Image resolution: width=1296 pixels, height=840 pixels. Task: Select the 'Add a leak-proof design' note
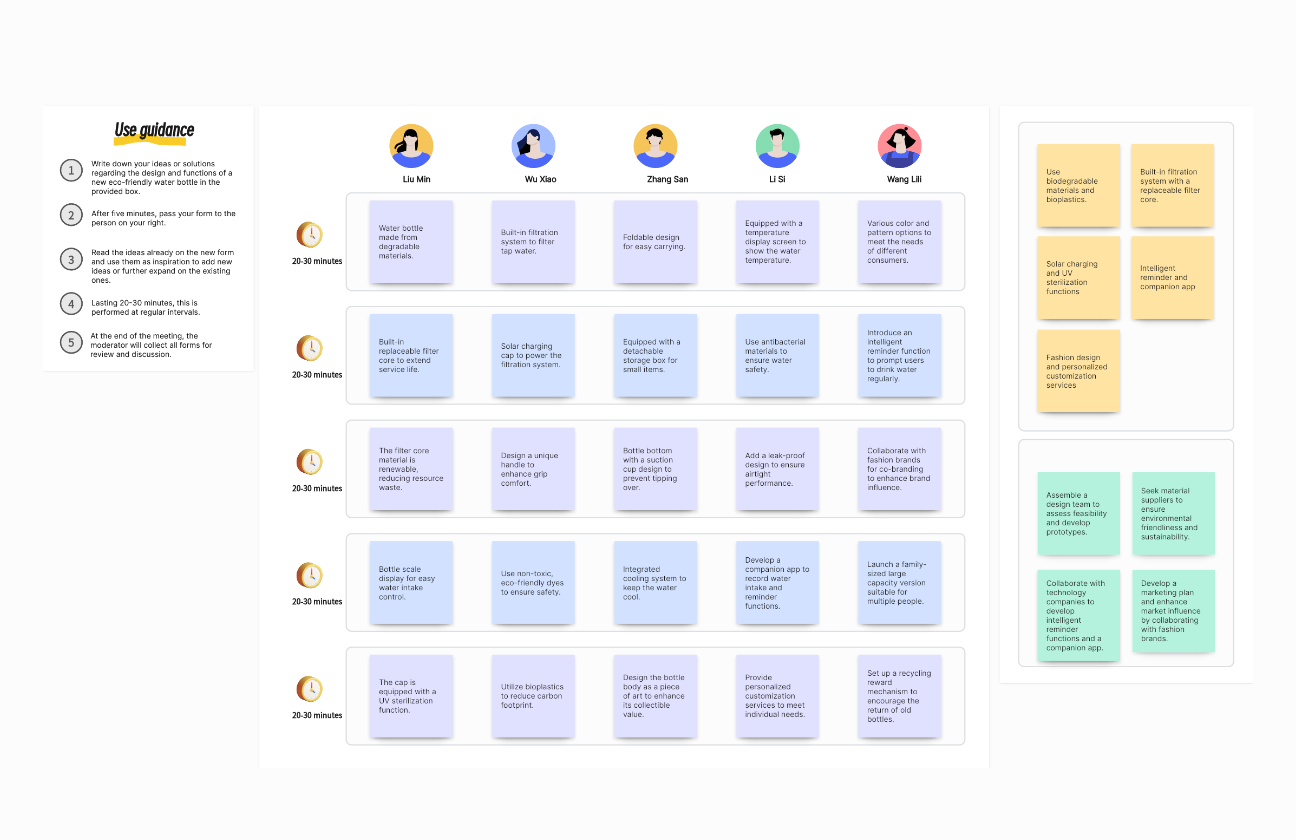tap(777, 469)
